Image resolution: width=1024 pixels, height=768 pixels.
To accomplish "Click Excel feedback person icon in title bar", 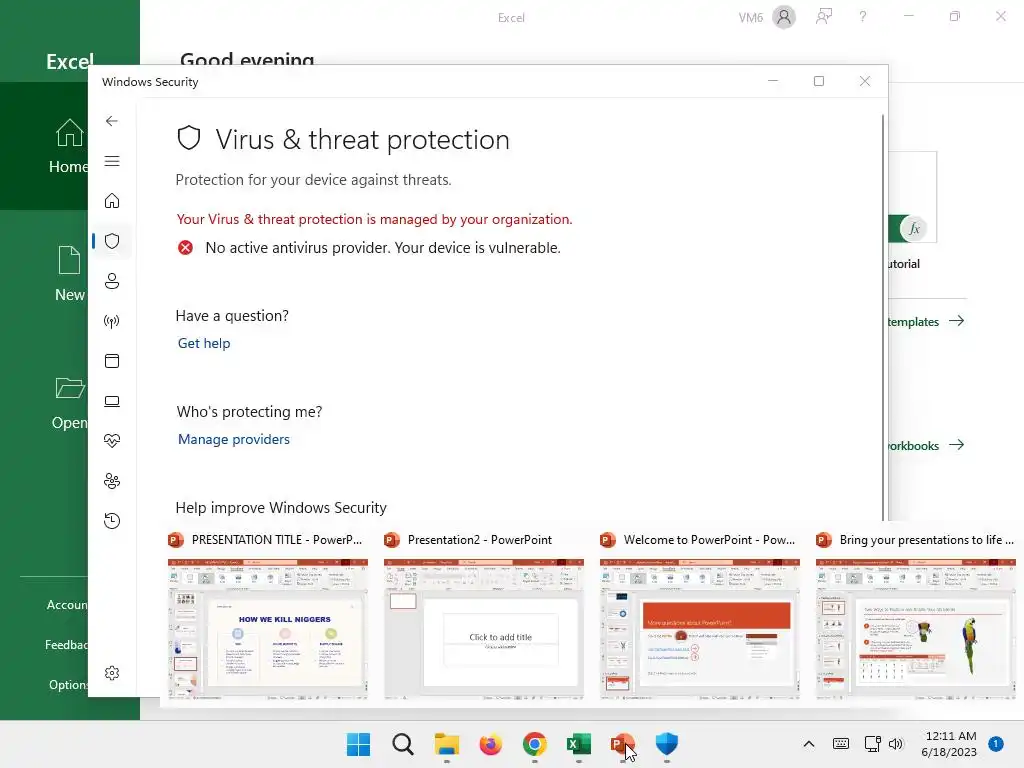I will (824, 17).
